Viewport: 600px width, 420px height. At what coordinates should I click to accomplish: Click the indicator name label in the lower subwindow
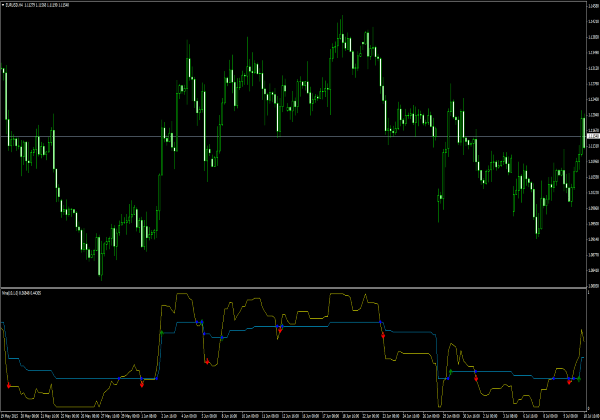click(x=21, y=293)
